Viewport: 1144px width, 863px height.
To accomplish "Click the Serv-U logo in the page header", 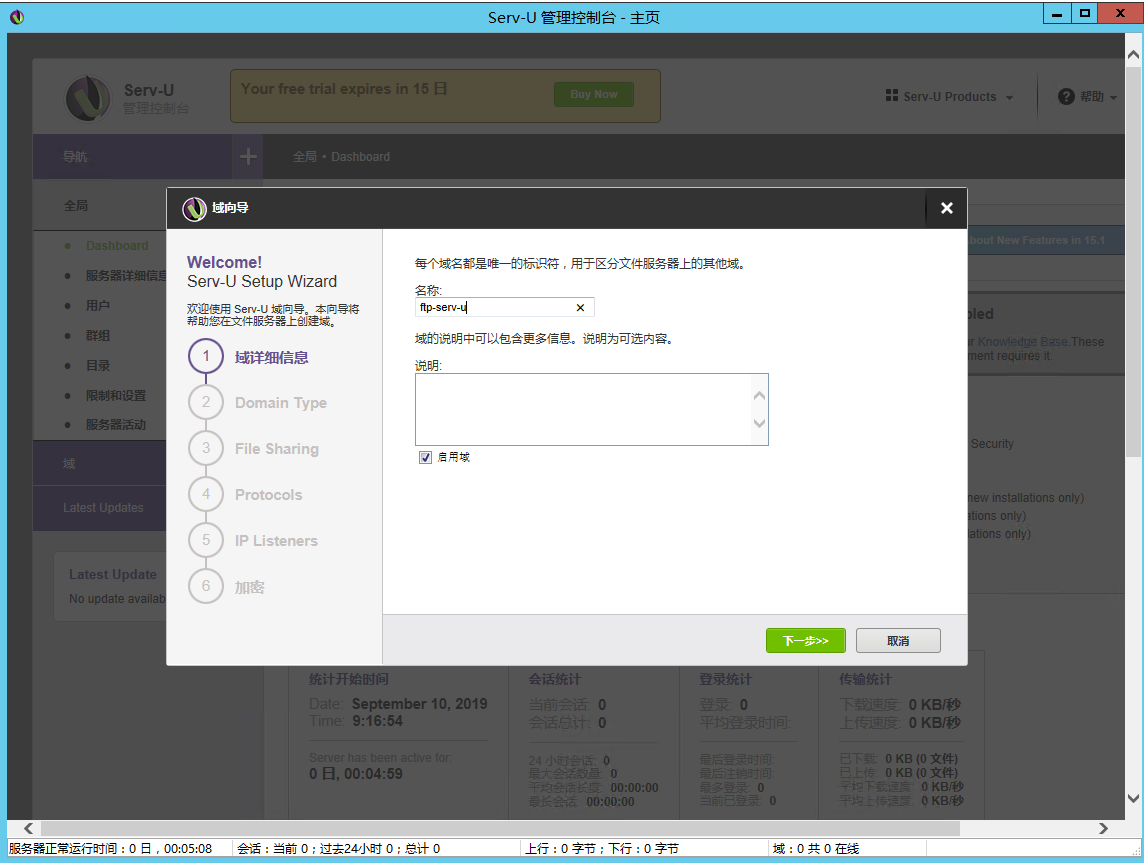I will [88, 98].
